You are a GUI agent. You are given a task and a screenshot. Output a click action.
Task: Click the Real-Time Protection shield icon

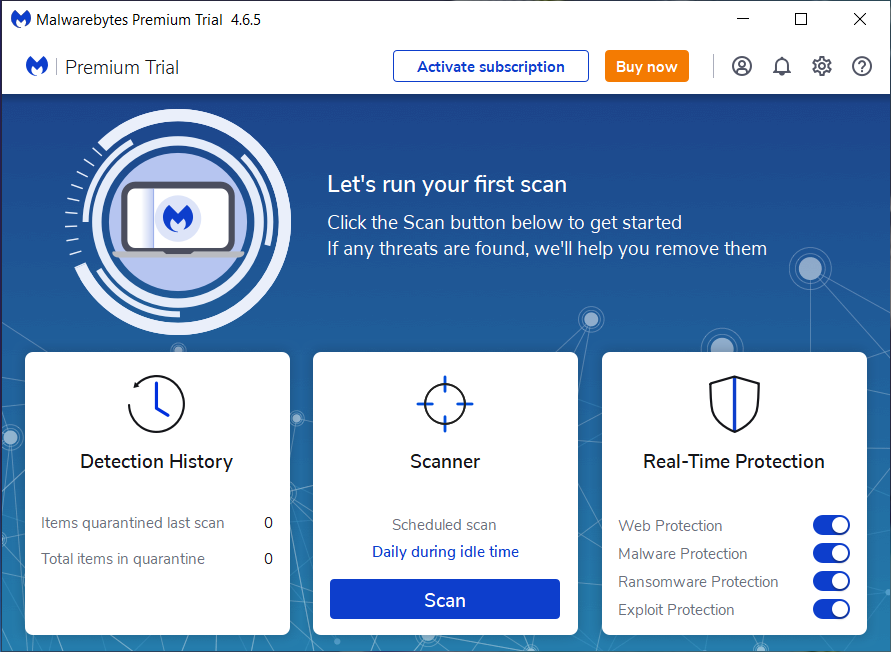734,404
